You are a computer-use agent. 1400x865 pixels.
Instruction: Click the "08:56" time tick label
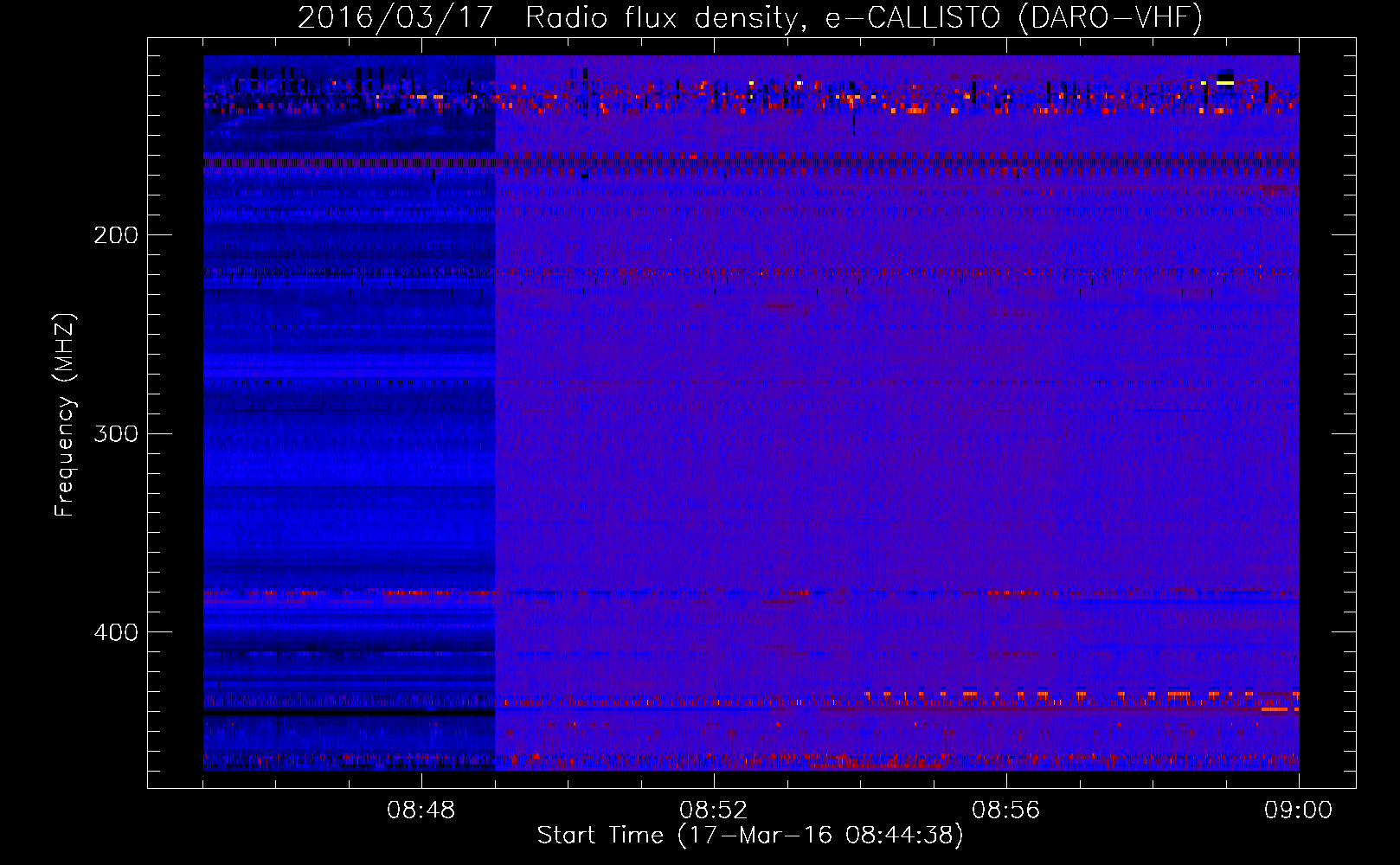pos(1006,811)
